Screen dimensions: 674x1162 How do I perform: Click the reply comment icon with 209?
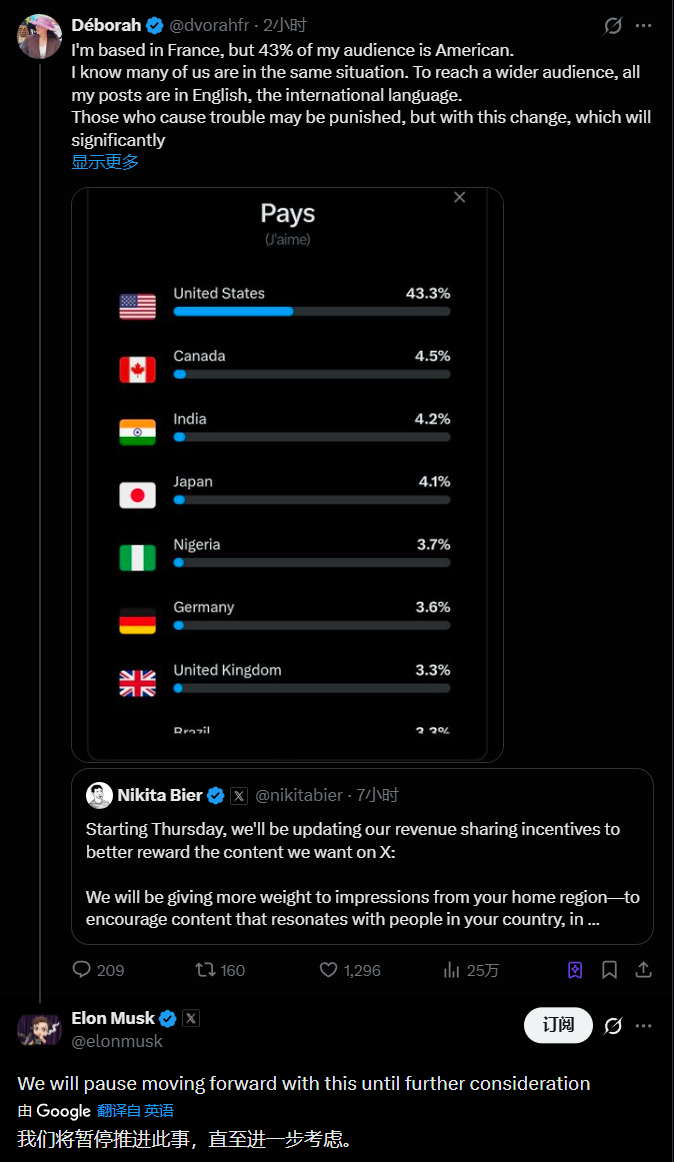click(82, 970)
